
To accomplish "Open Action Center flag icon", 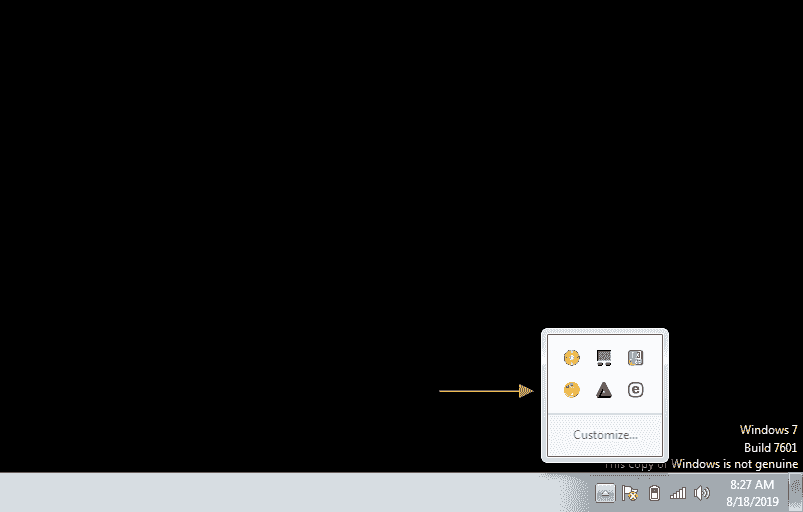I will click(629, 493).
